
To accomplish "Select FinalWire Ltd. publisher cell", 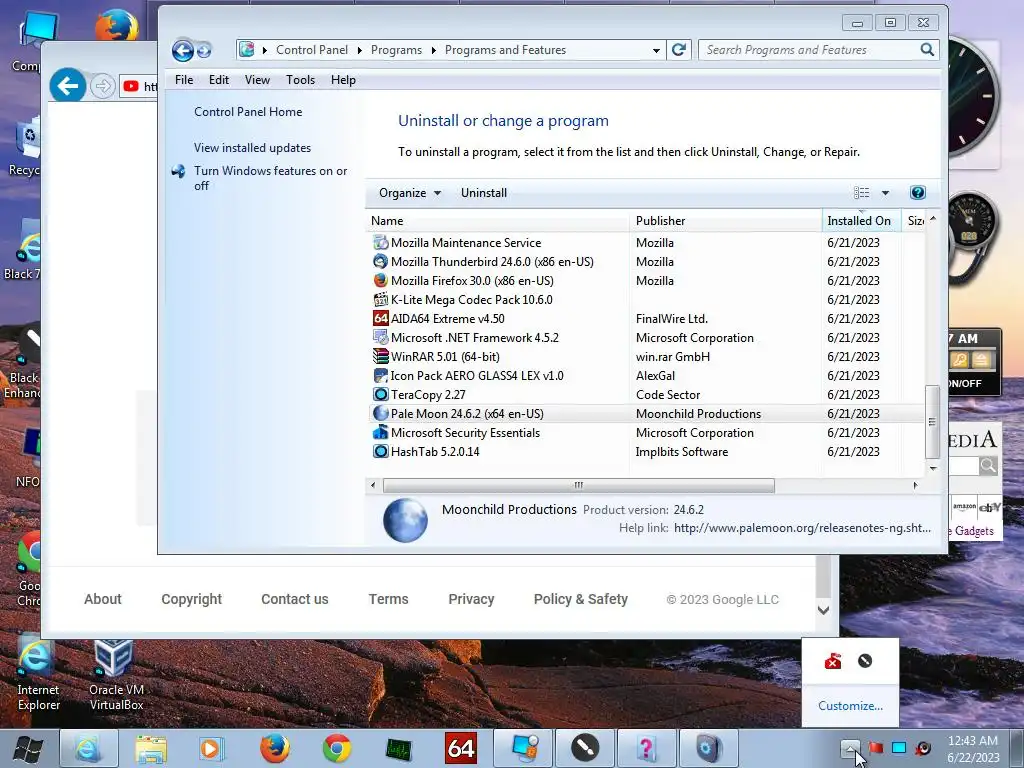I will [x=672, y=319].
